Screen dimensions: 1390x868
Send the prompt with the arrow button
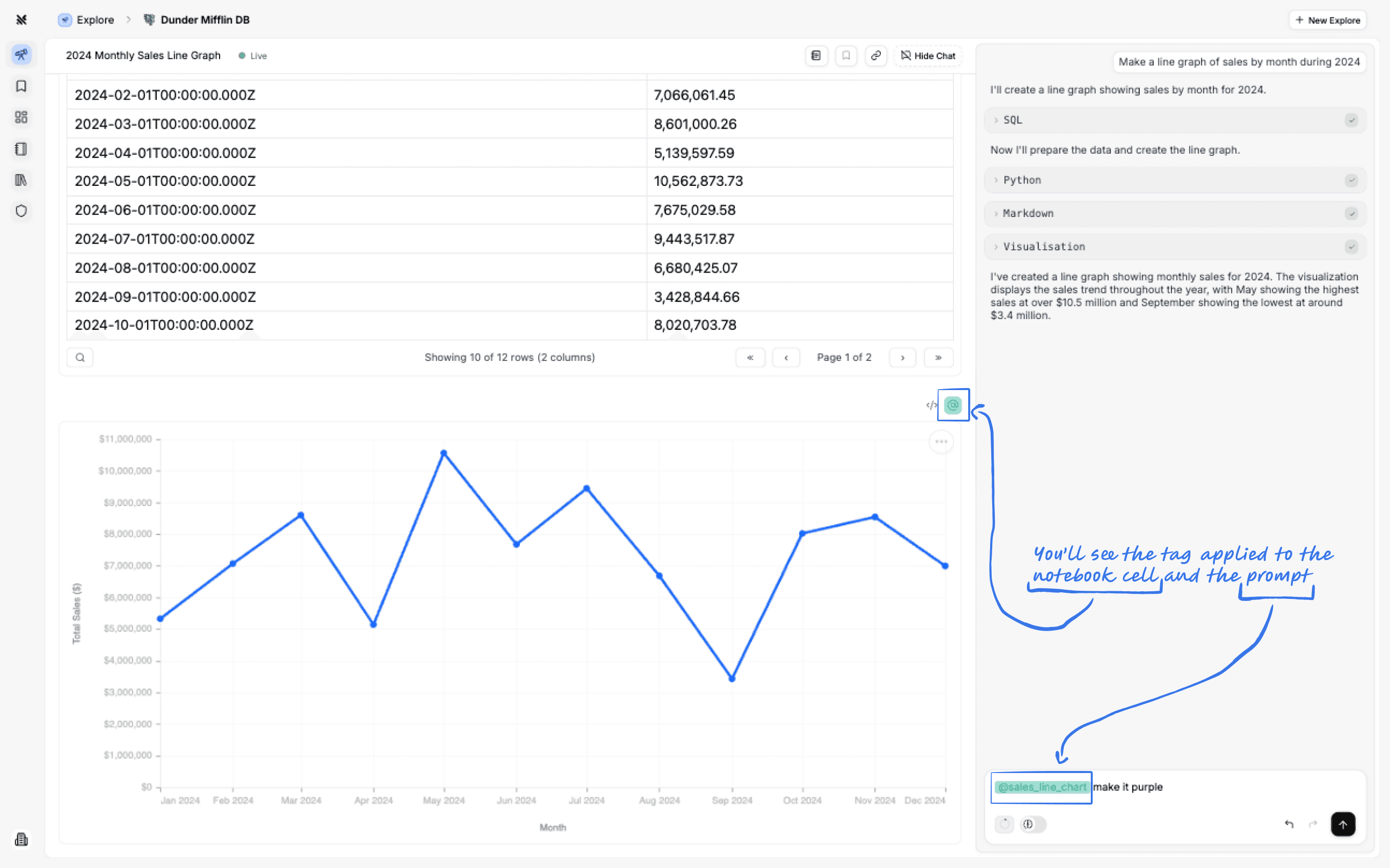(1343, 824)
